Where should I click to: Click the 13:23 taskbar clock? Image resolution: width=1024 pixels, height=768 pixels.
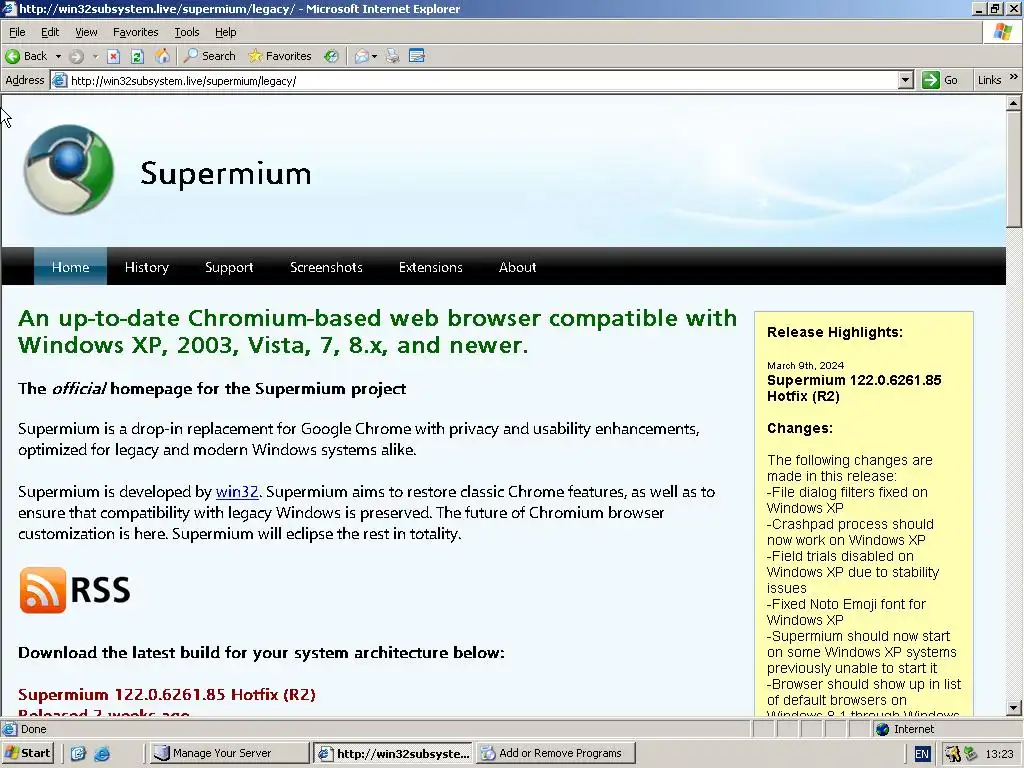click(999, 754)
